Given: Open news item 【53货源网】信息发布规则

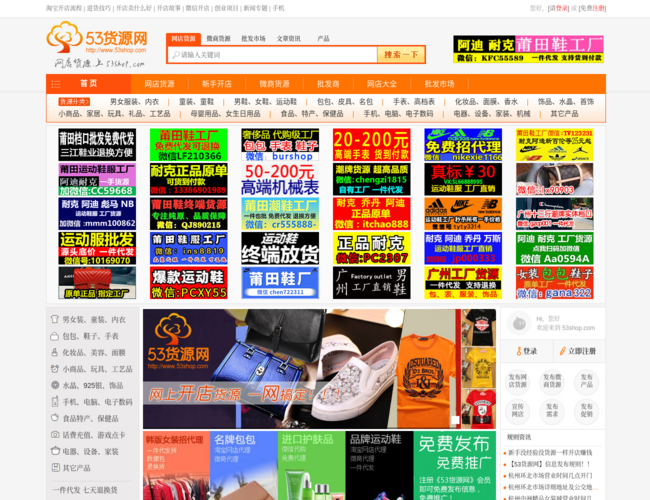Looking at the screenshot, I should pyautogui.click(x=549, y=464).
